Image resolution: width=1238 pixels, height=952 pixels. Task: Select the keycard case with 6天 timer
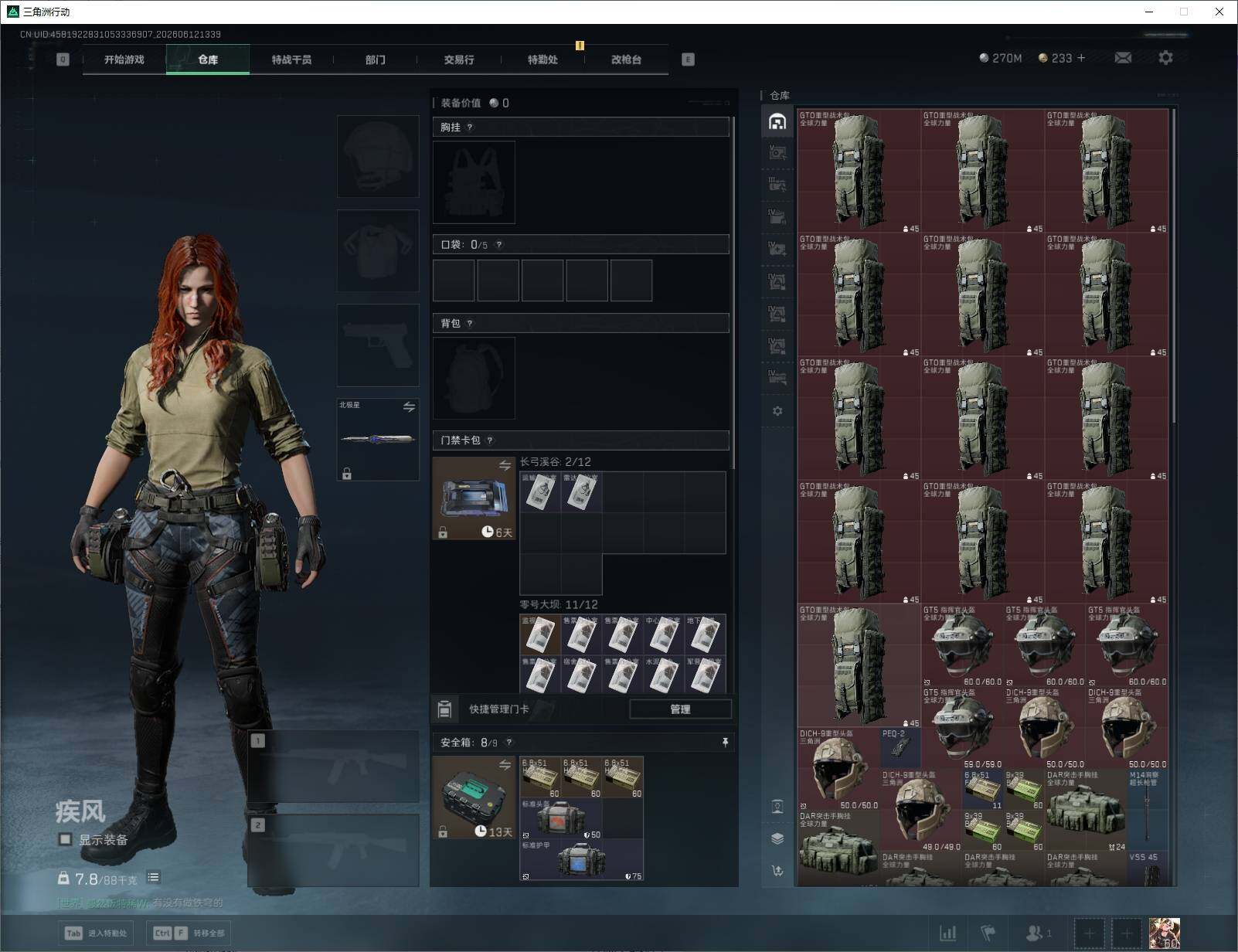click(474, 498)
